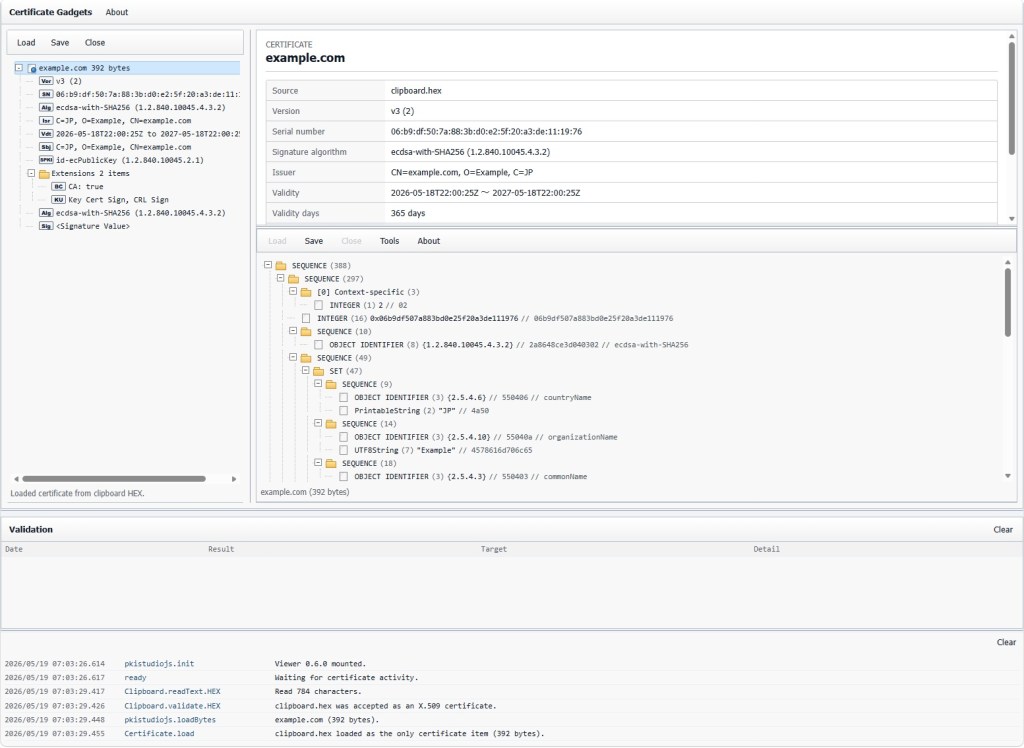The width and height of the screenshot is (1024, 748).
Task: Click the folder icon of SEQUENCE (297)
Action: click(294, 279)
